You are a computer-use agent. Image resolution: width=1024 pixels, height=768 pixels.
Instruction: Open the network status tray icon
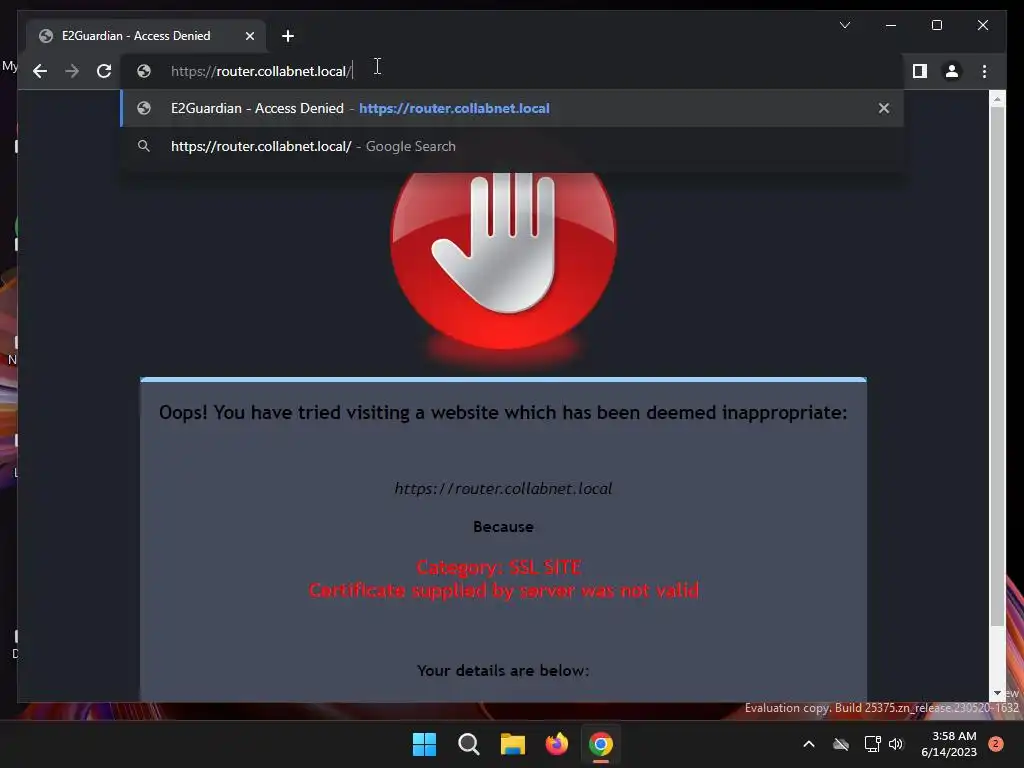(x=872, y=744)
